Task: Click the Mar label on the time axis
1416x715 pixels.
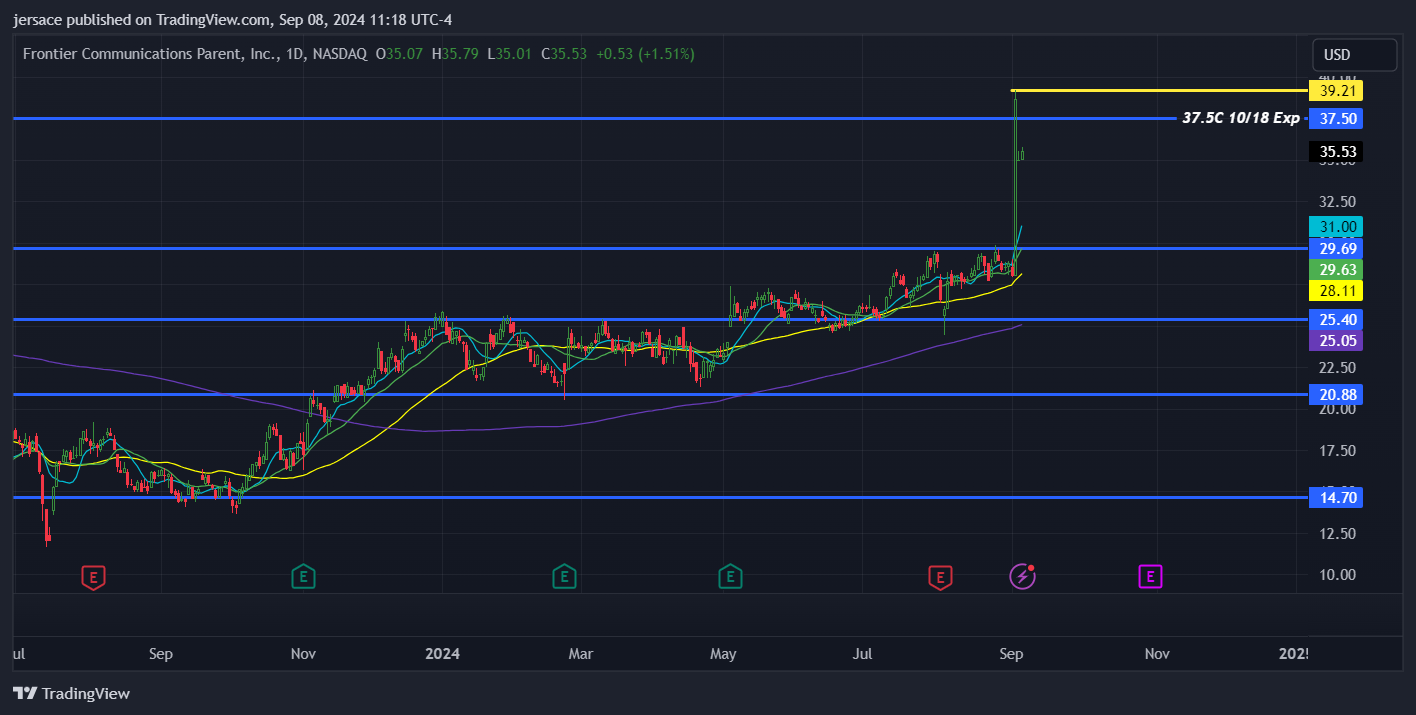Action: point(581,654)
